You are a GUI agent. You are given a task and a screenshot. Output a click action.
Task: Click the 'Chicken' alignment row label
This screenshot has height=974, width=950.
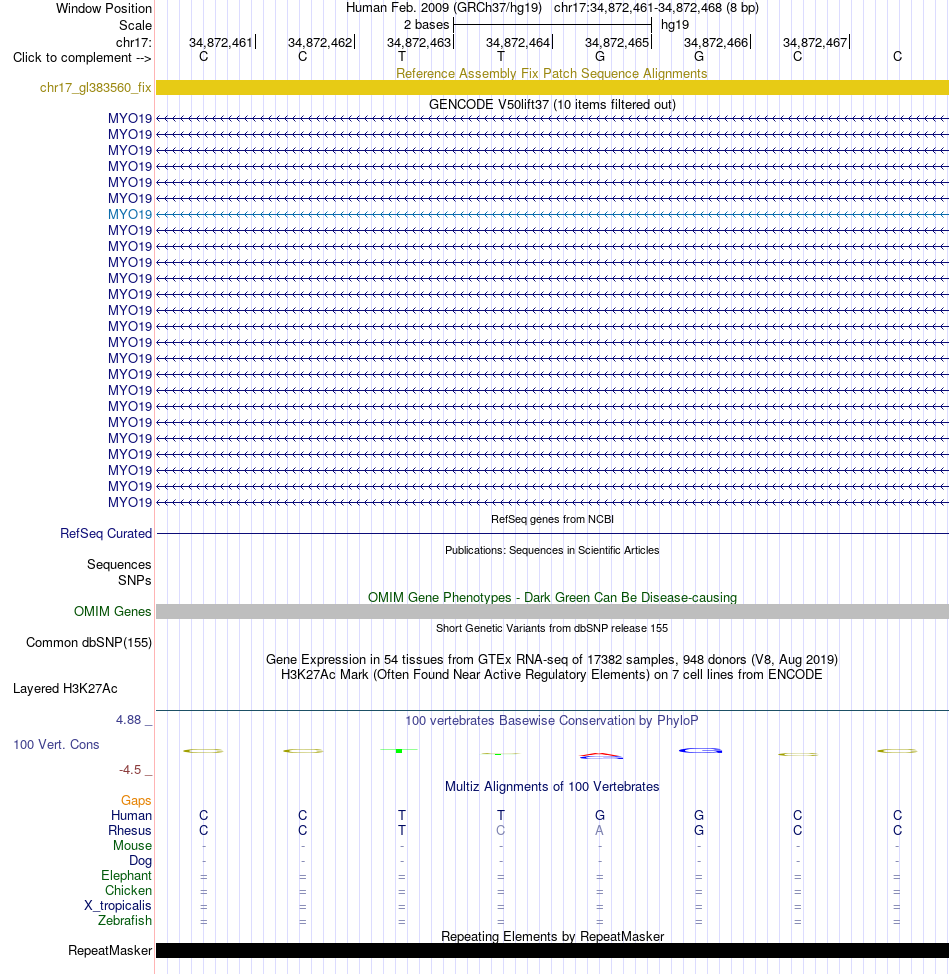[x=129, y=890]
